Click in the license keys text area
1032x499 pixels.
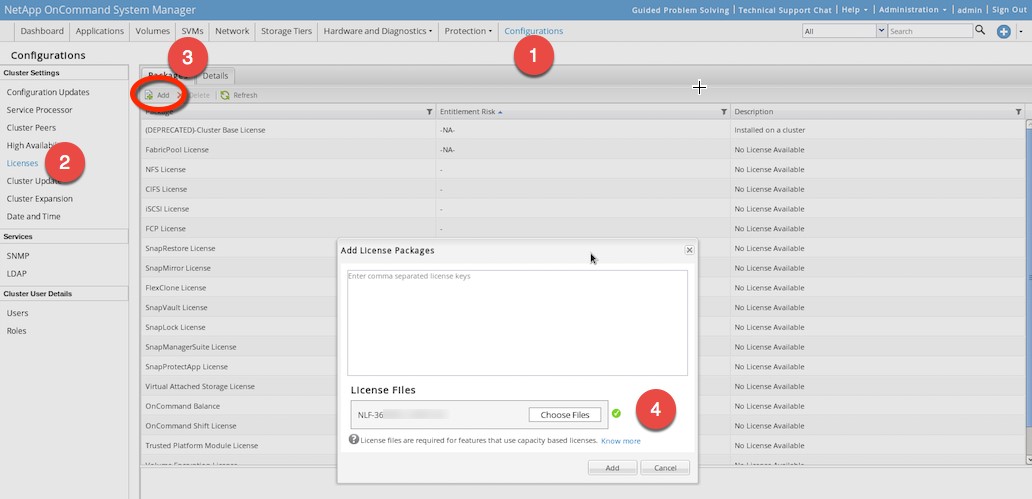517,322
